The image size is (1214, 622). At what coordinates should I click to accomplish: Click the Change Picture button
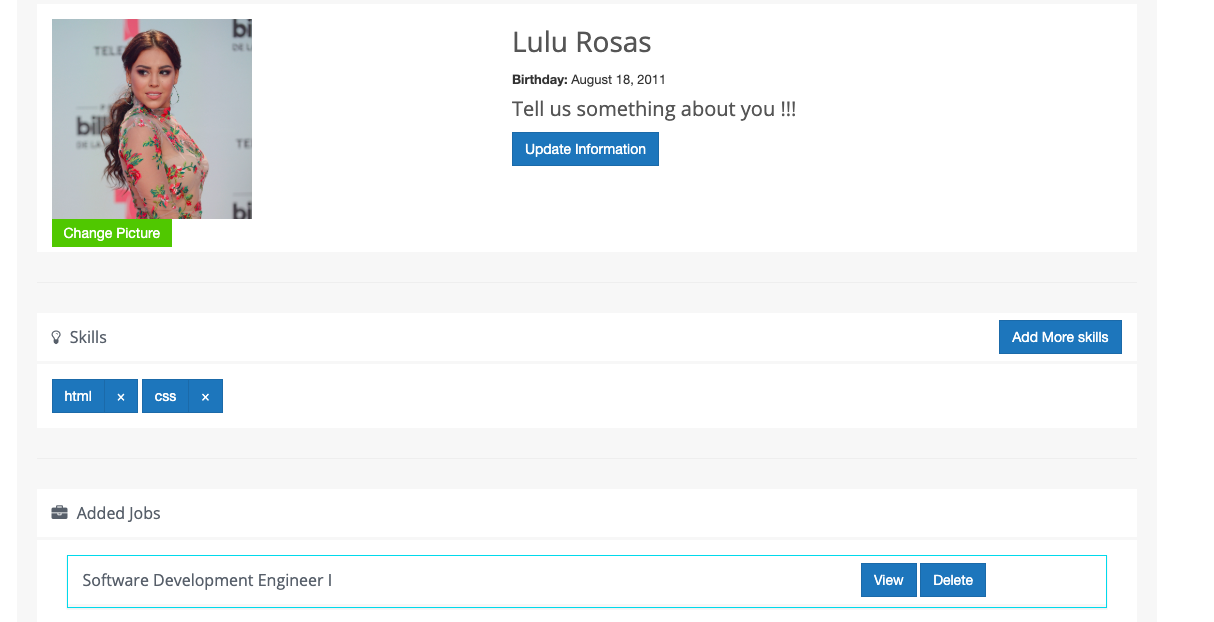112,233
